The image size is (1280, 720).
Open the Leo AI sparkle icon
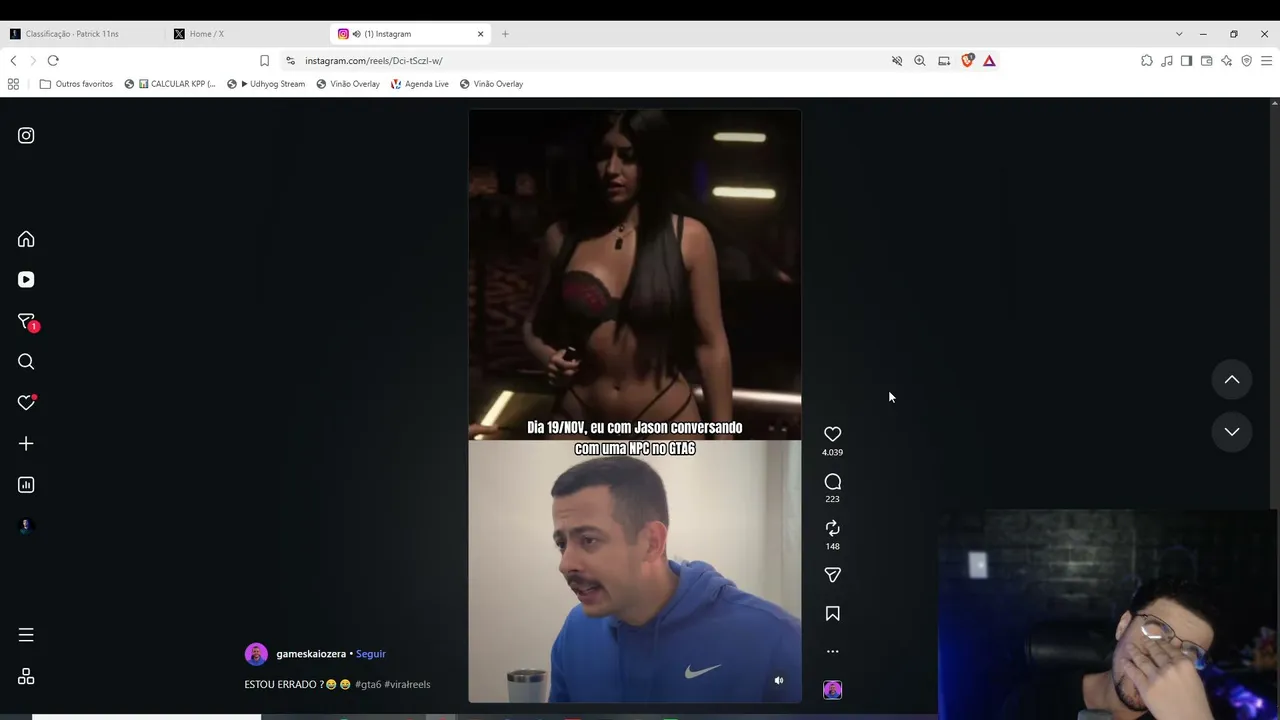click(x=1227, y=61)
